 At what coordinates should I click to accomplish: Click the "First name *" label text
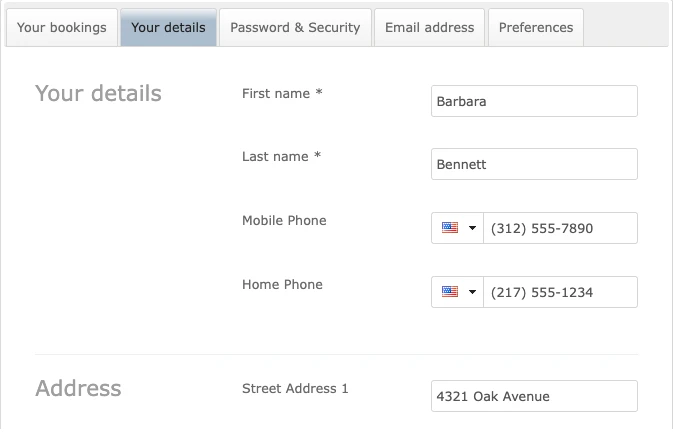point(282,94)
